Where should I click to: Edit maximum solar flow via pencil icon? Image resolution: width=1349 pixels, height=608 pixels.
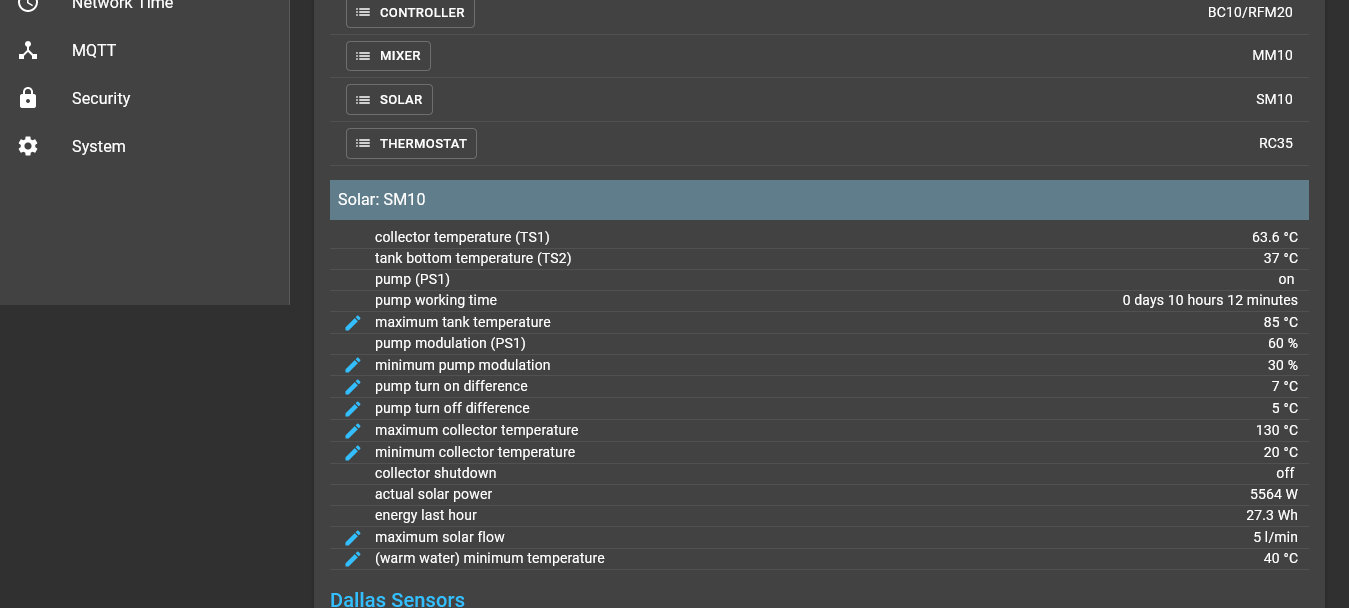(x=352, y=537)
